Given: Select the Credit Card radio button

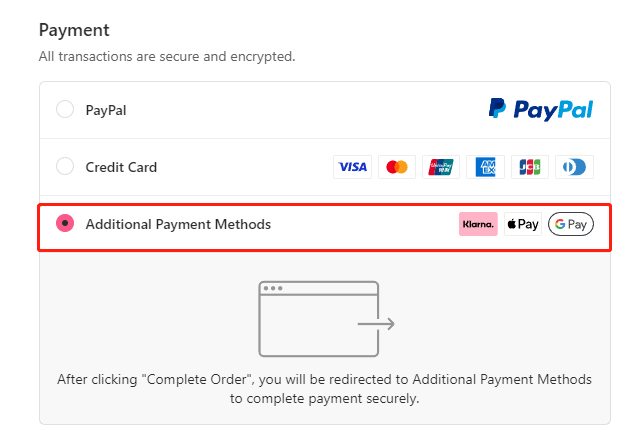Looking at the screenshot, I should (x=65, y=166).
